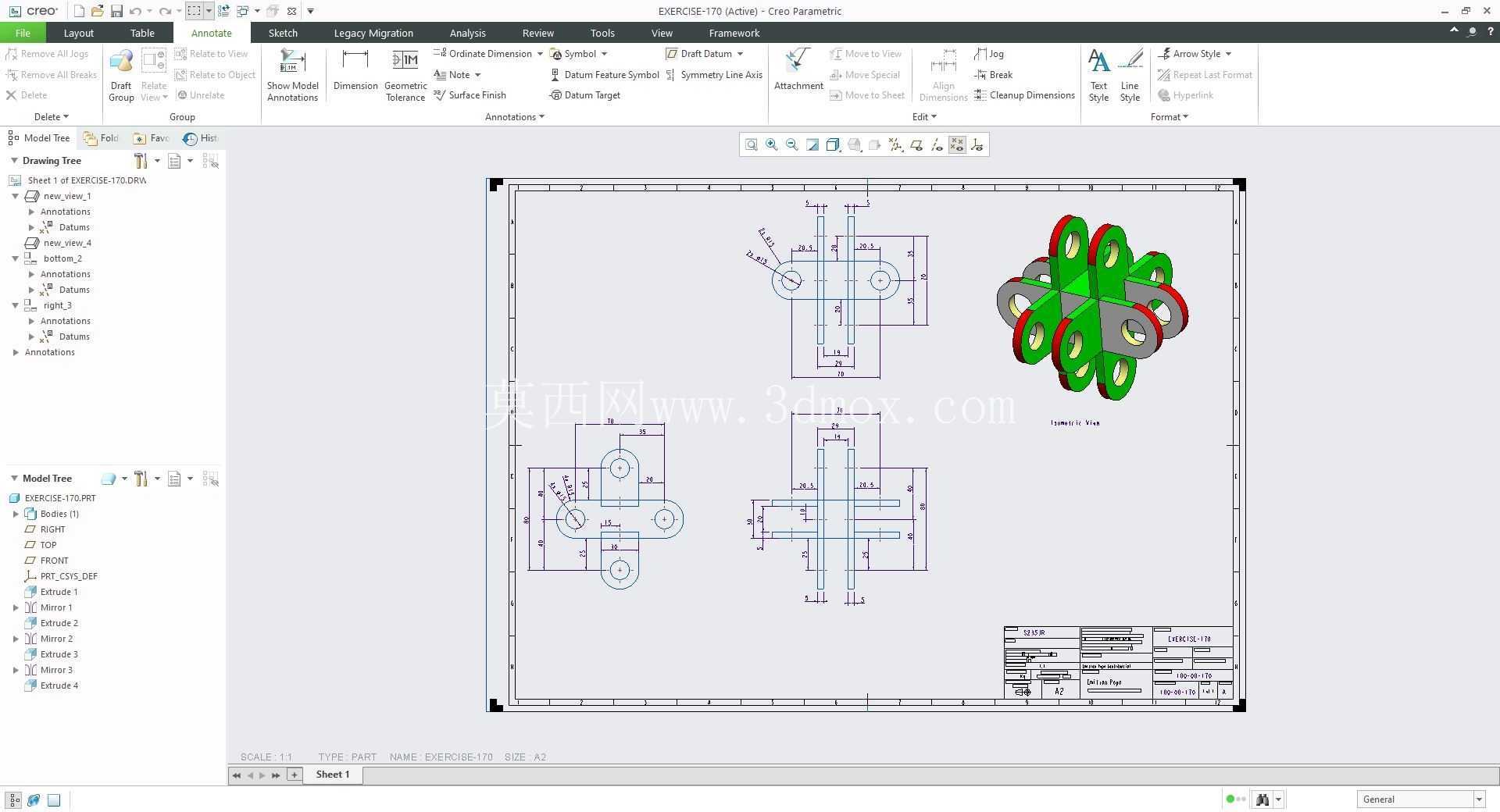Expand Bodies (1) in Model Tree
Viewport: 1500px width, 812px height.
pos(16,514)
